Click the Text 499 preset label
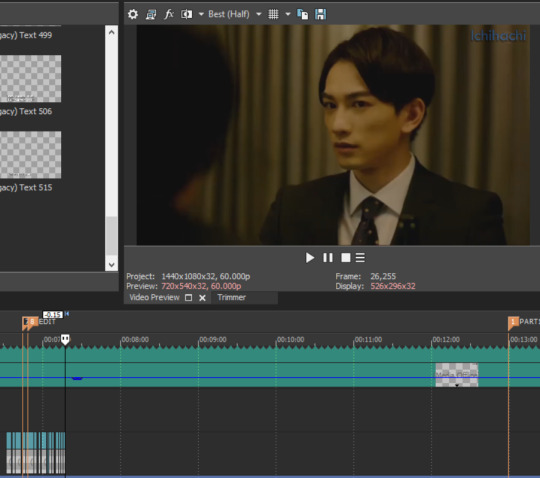 pyautogui.click(x=26, y=35)
